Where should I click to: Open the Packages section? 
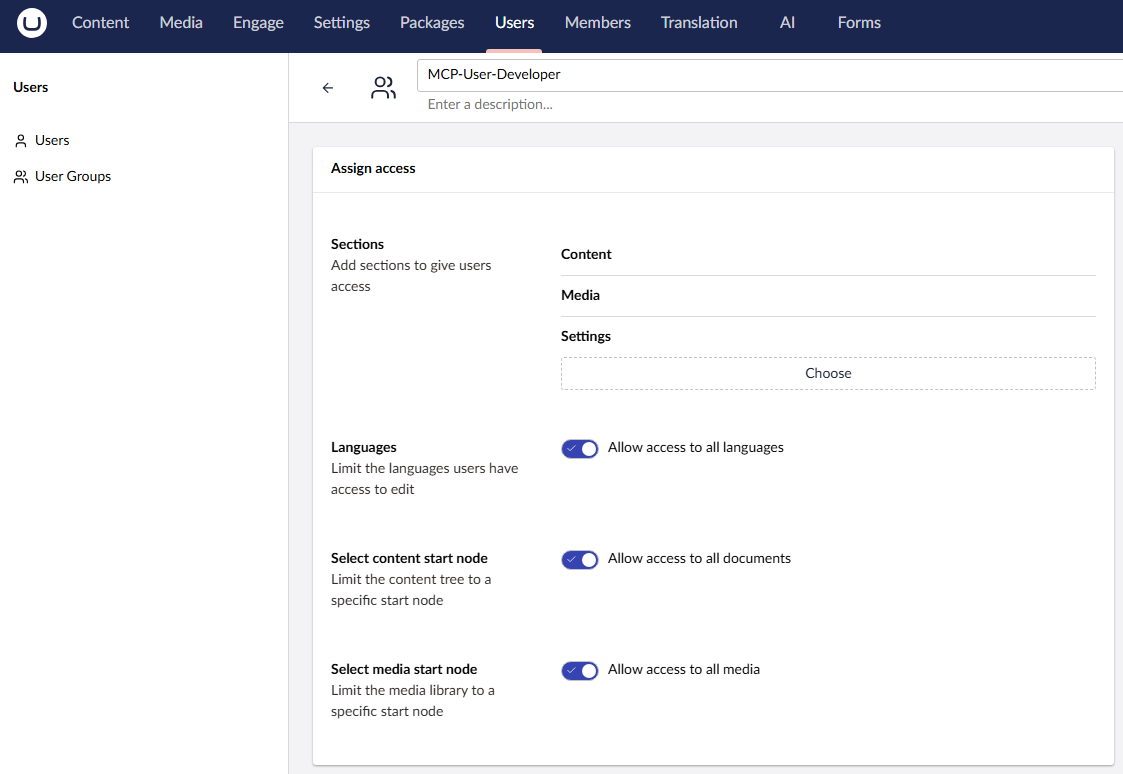click(432, 23)
